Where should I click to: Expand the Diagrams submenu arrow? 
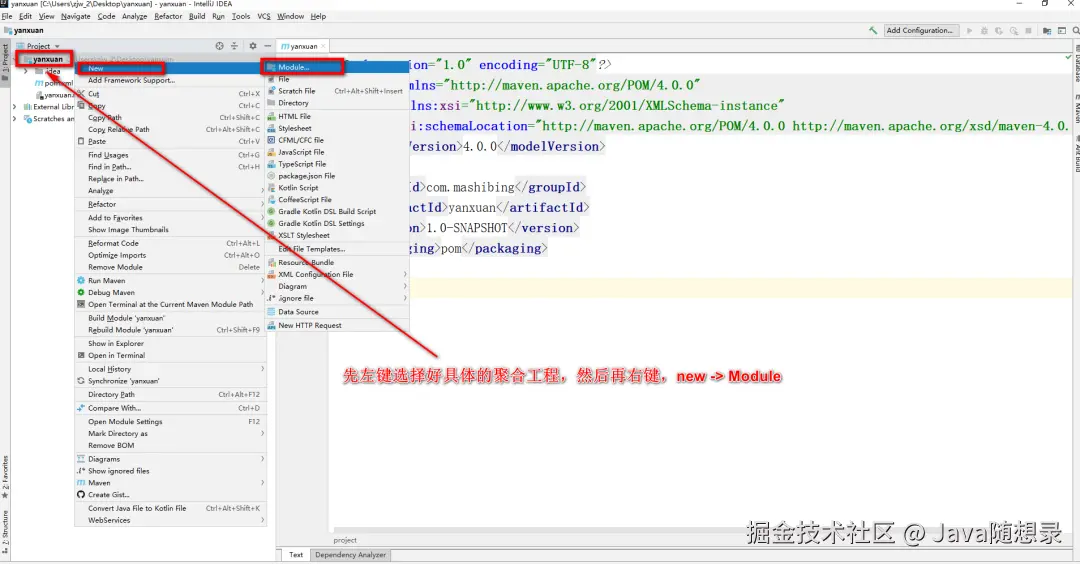tap(262, 459)
